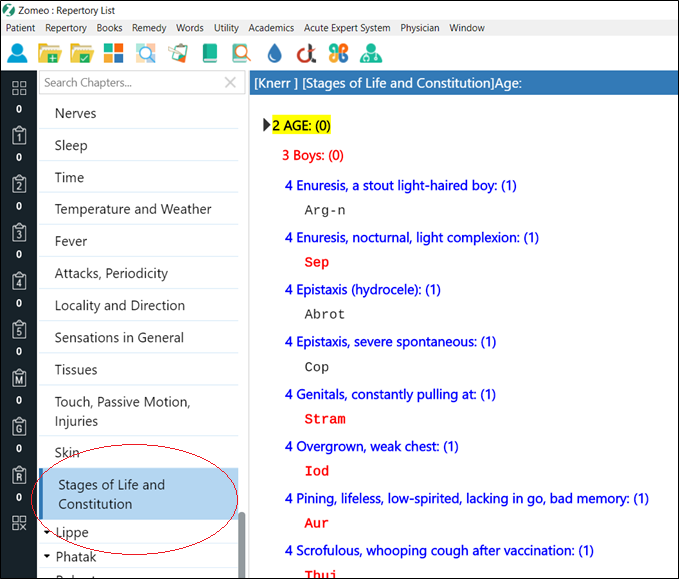Screen dimensions: 681x583
Task: Click the 3 Boys sub-rubric
Action: (x=312, y=155)
